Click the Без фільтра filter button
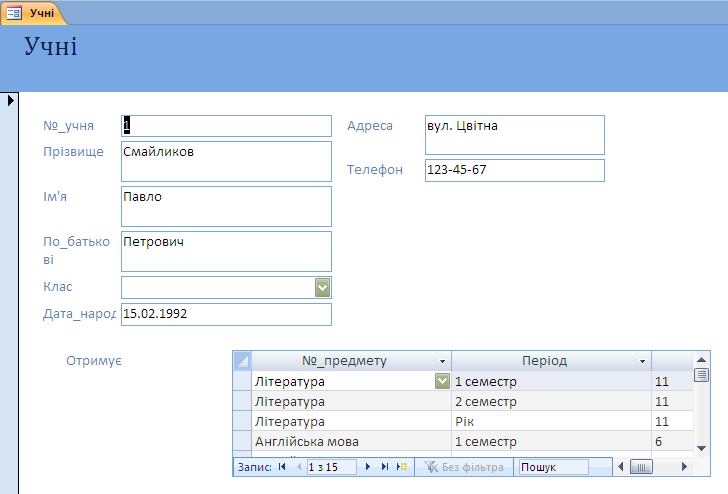The image size is (728, 494). point(464,467)
